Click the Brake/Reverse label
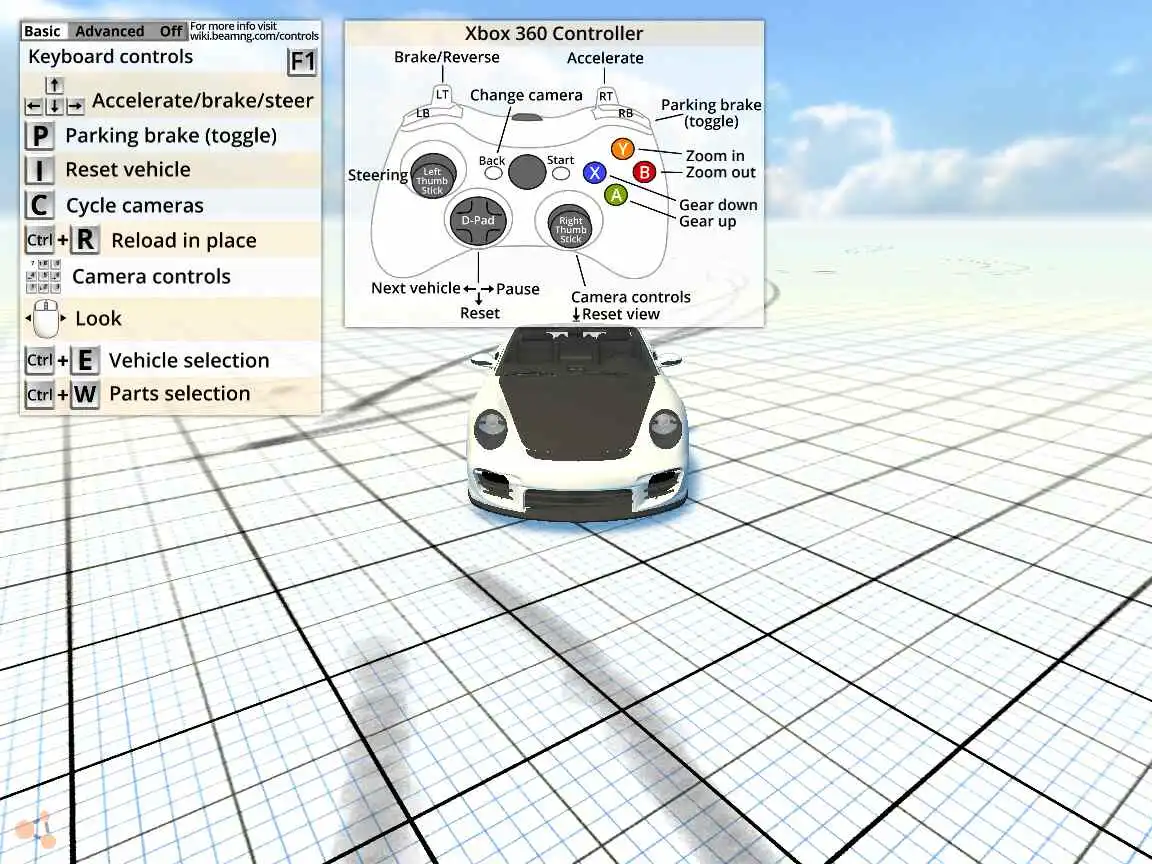Image resolution: width=1152 pixels, height=864 pixels. click(447, 57)
